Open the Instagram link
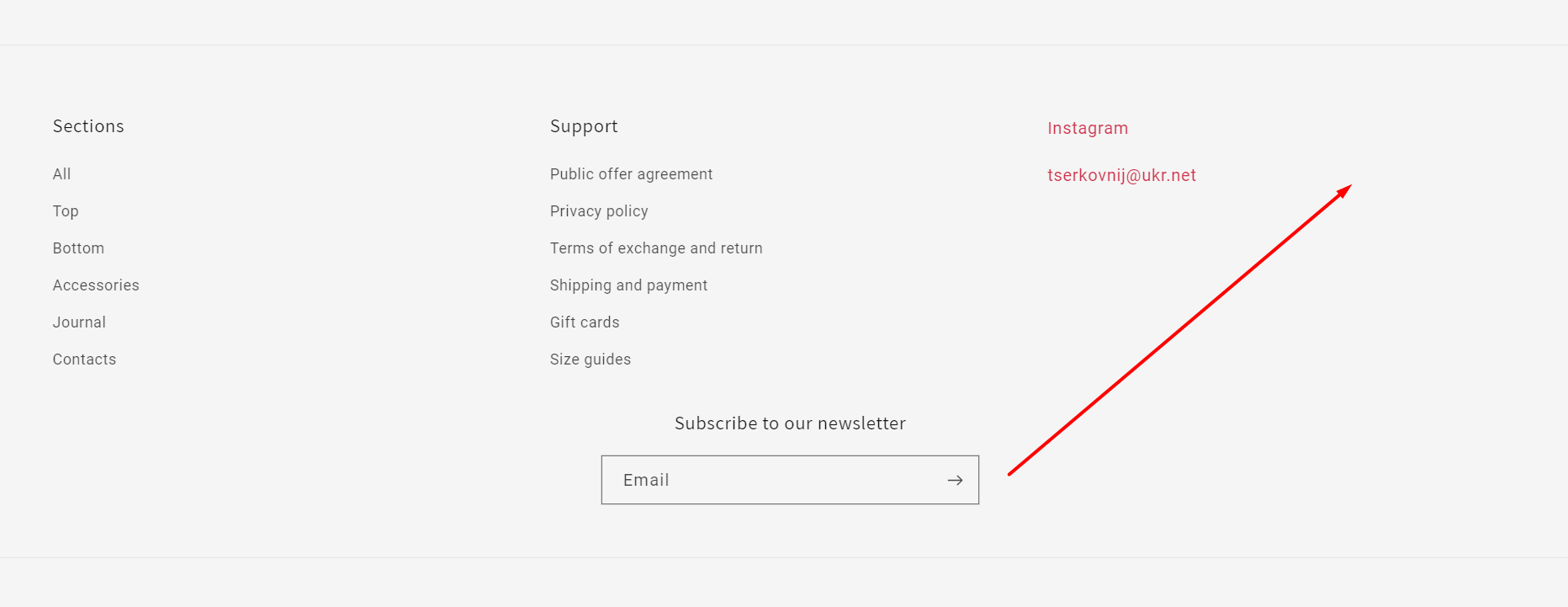 click(1088, 128)
